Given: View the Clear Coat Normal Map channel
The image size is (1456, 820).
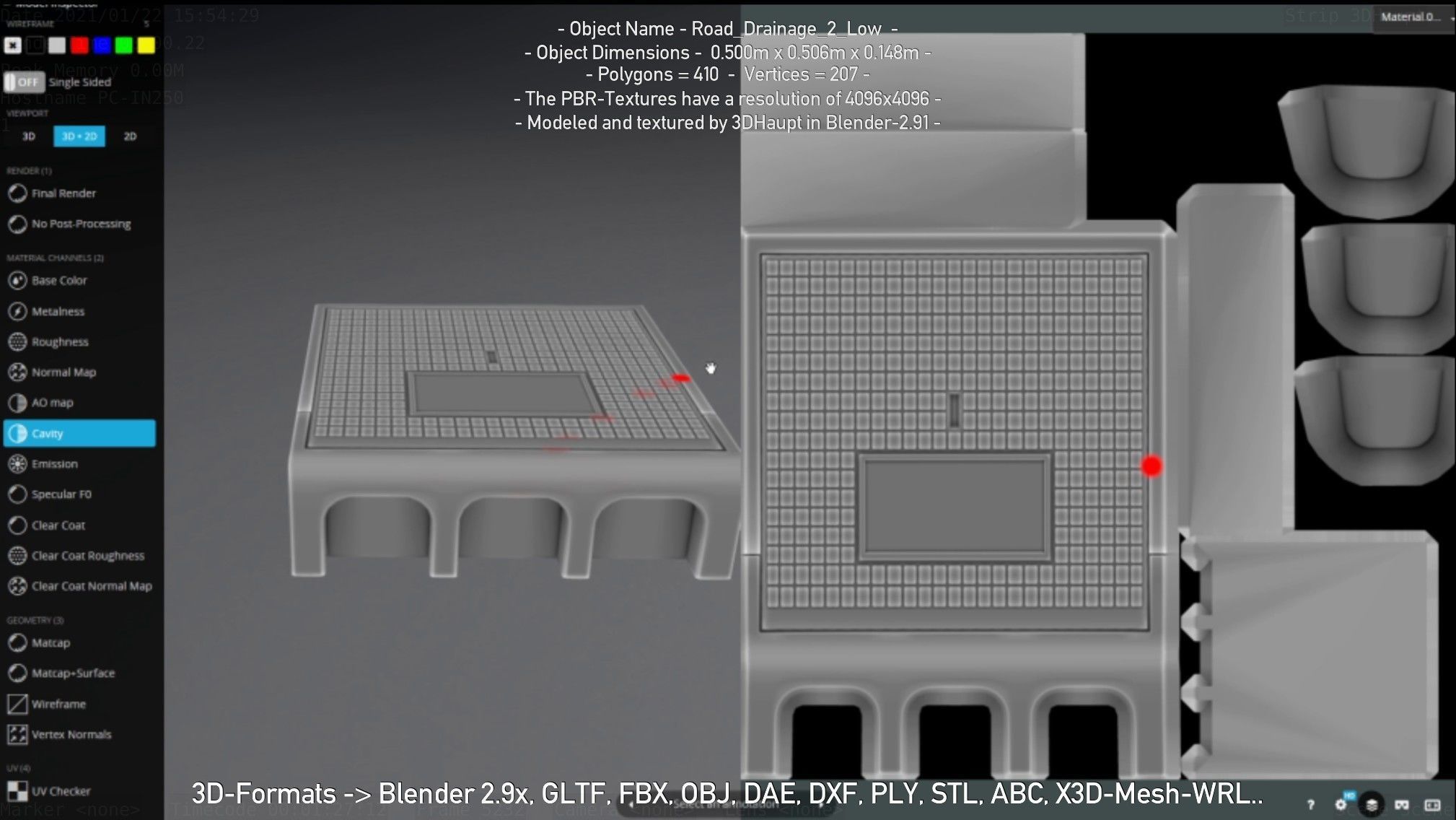Looking at the screenshot, I should (x=80, y=585).
